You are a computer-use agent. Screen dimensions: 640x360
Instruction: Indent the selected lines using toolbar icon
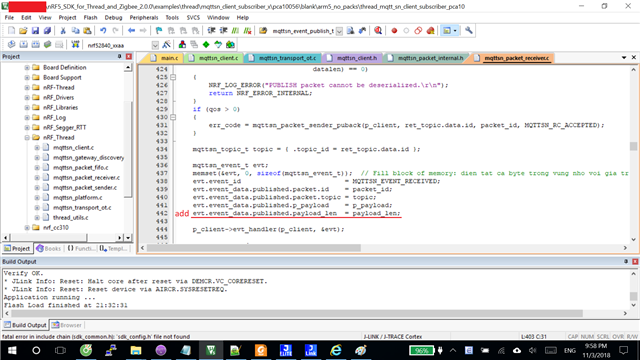click(x=211, y=31)
